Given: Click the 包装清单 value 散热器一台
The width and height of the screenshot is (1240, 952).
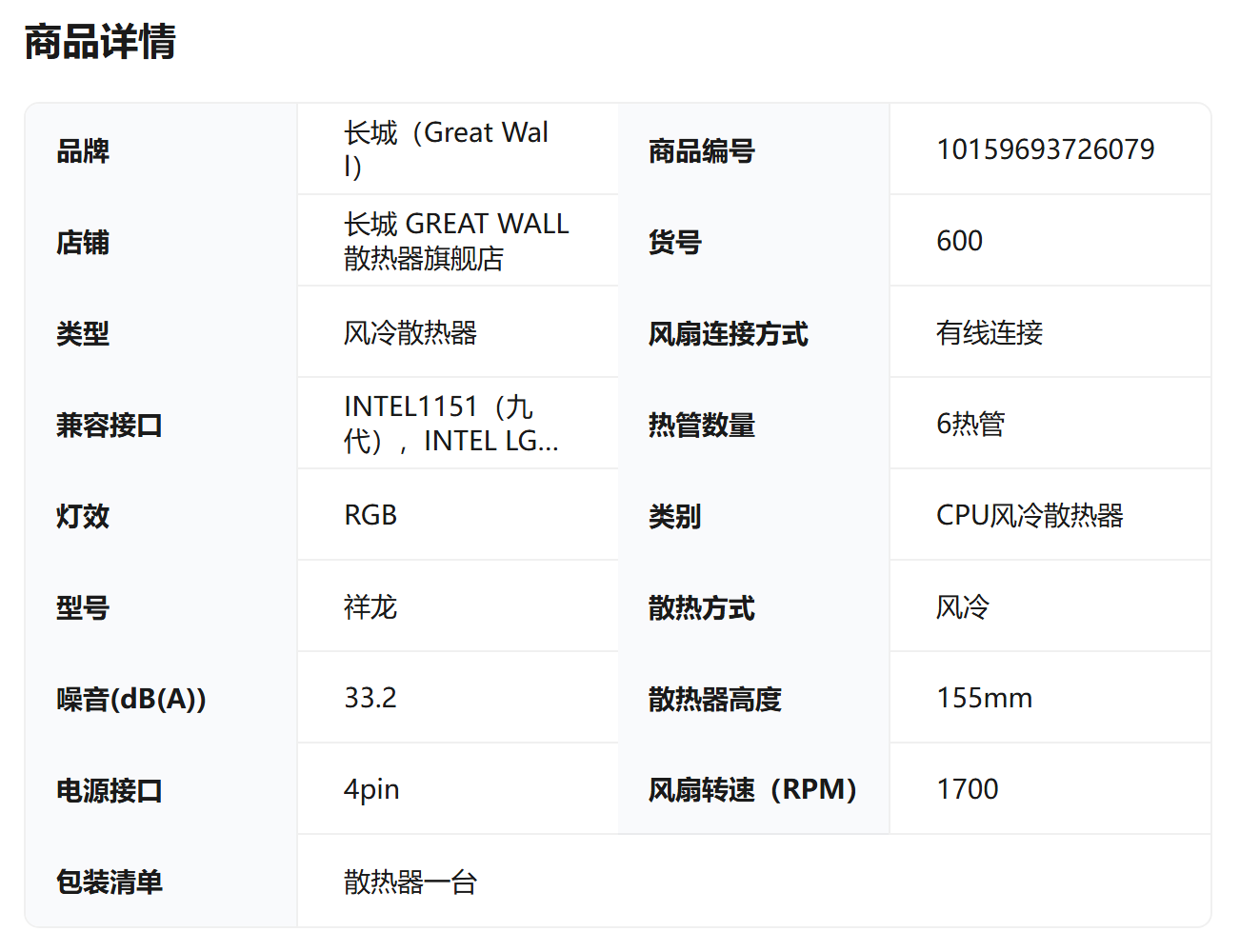Looking at the screenshot, I should [x=410, y=883].
